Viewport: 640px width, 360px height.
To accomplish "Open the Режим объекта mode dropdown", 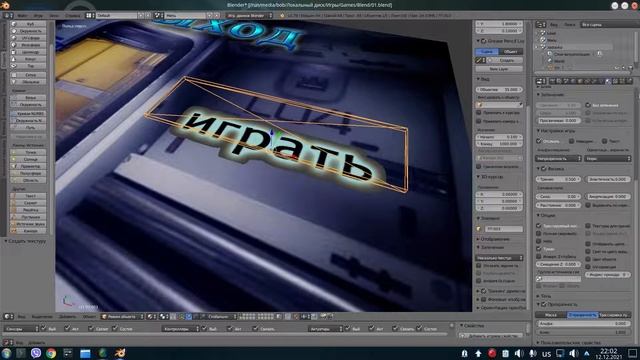I will pyautogui.click(x=122, y=316).
